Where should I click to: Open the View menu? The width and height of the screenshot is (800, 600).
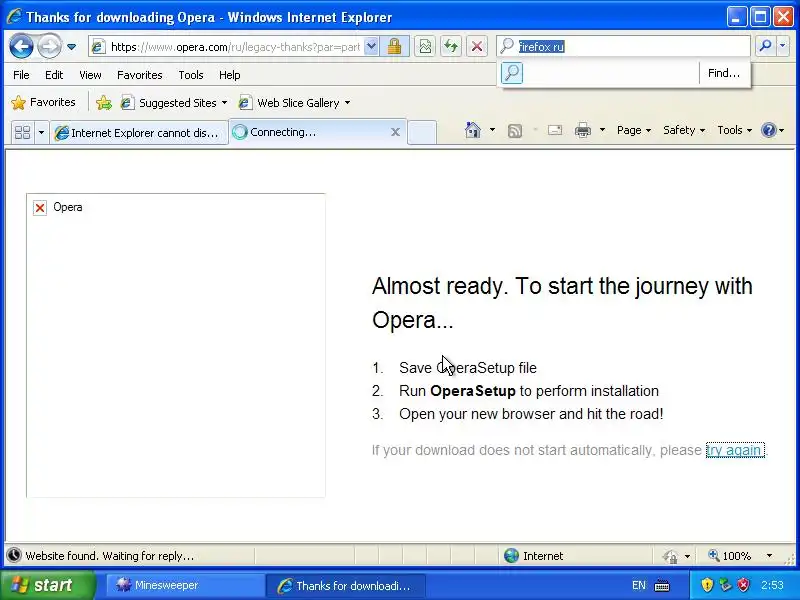[90, 75]
